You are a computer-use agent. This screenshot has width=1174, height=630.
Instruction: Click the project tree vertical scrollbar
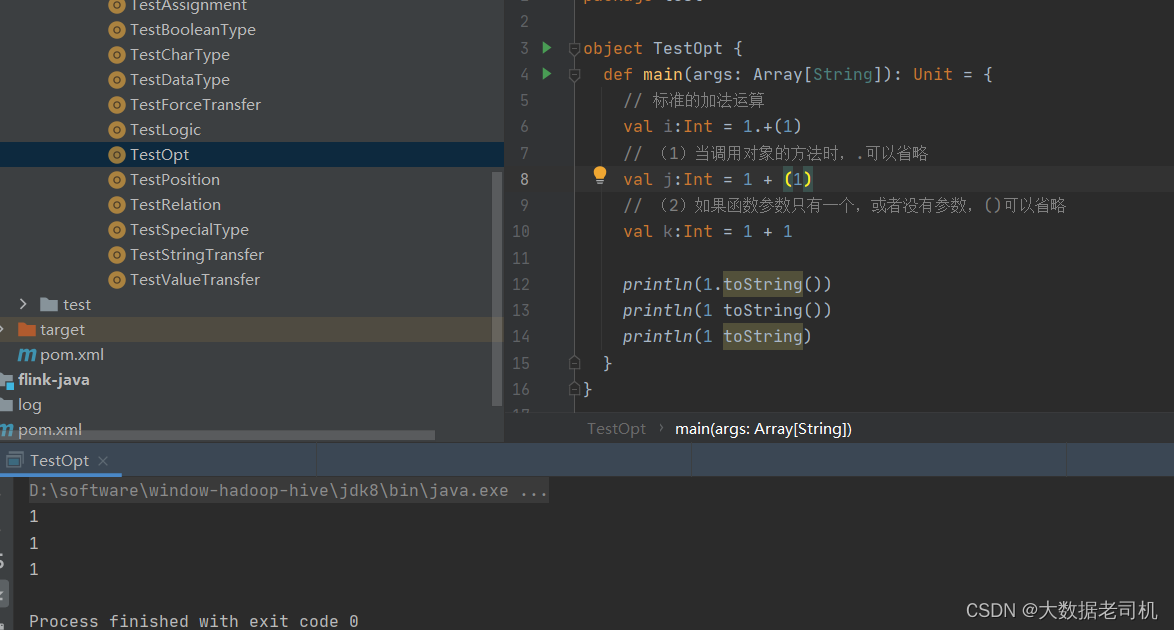click(496, 288)
